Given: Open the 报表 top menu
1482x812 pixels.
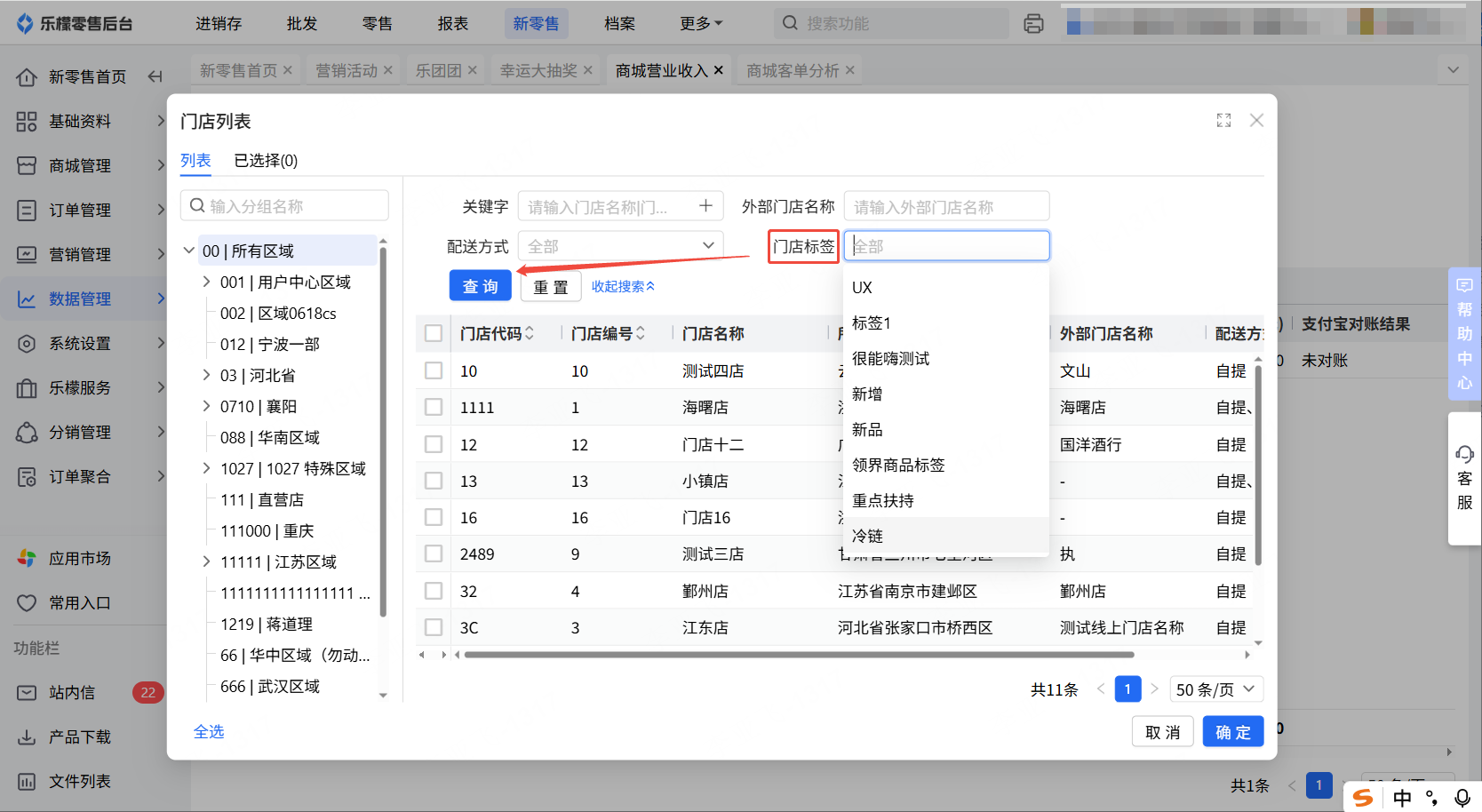Looking at the screenshot, I should coord(452,24).
